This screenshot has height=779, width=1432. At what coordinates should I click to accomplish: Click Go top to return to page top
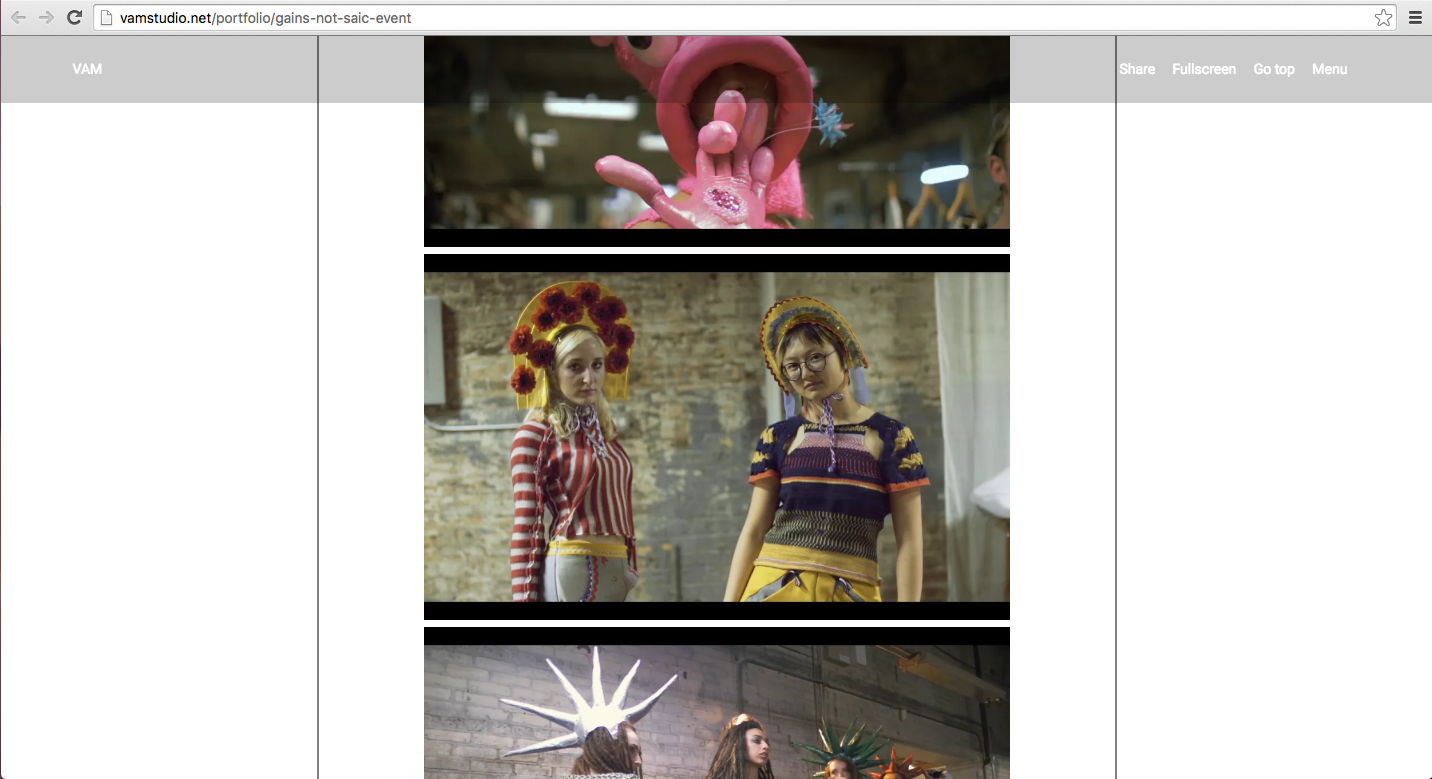point(1273,68)
